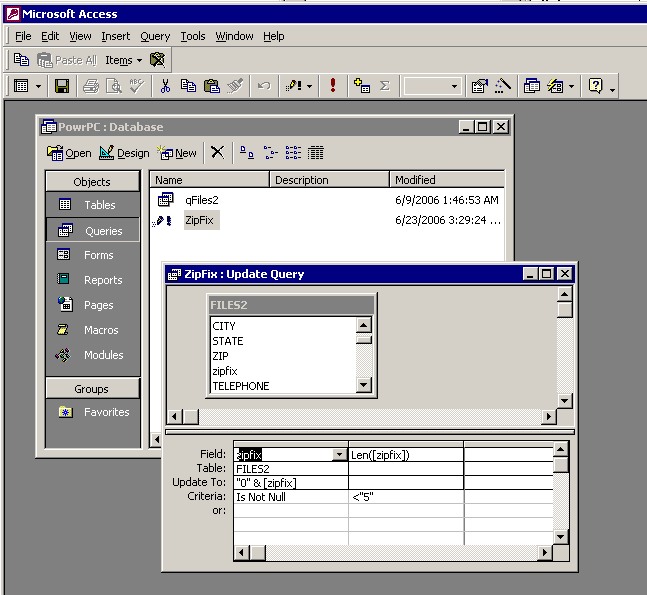Click the Copy icon in main toolbar

189,86
